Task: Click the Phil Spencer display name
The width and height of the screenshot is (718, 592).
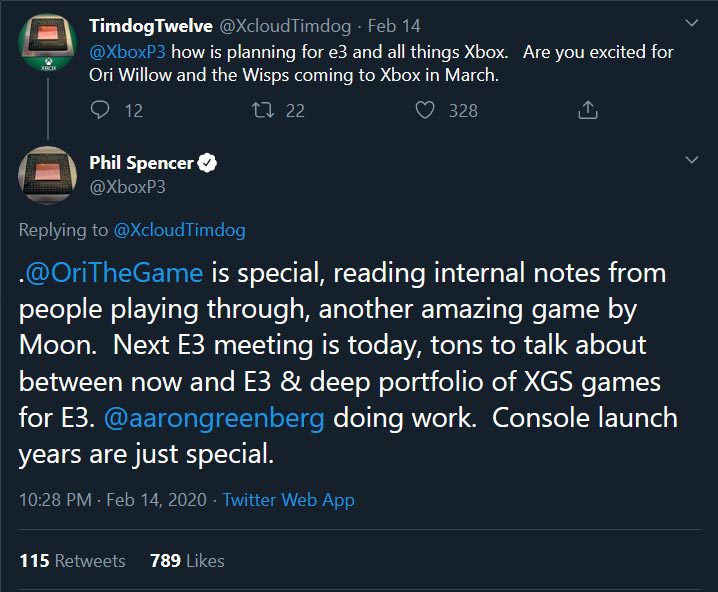Action: click(x=142, y=163)
